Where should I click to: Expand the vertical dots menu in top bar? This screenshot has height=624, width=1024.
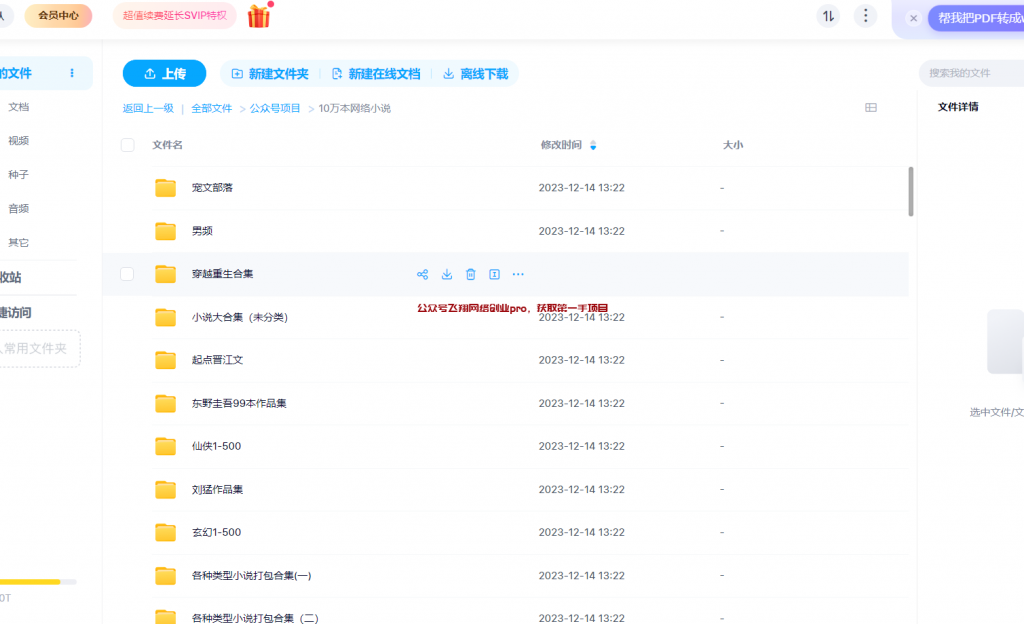point(865,16)
